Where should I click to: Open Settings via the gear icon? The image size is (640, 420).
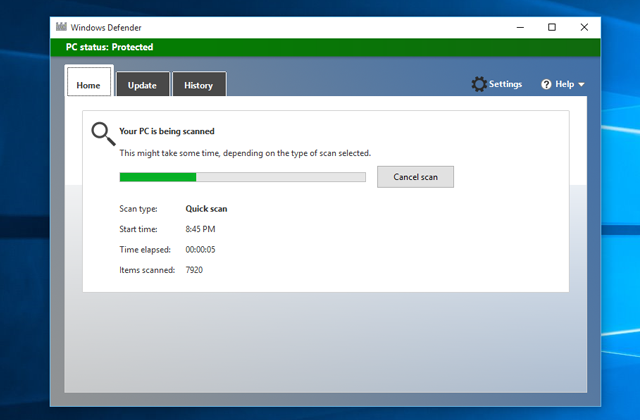tap(479, 84)
